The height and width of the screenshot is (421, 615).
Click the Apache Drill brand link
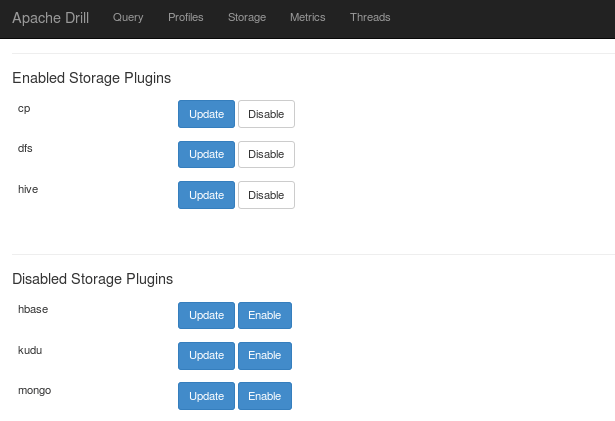point(51,18)
